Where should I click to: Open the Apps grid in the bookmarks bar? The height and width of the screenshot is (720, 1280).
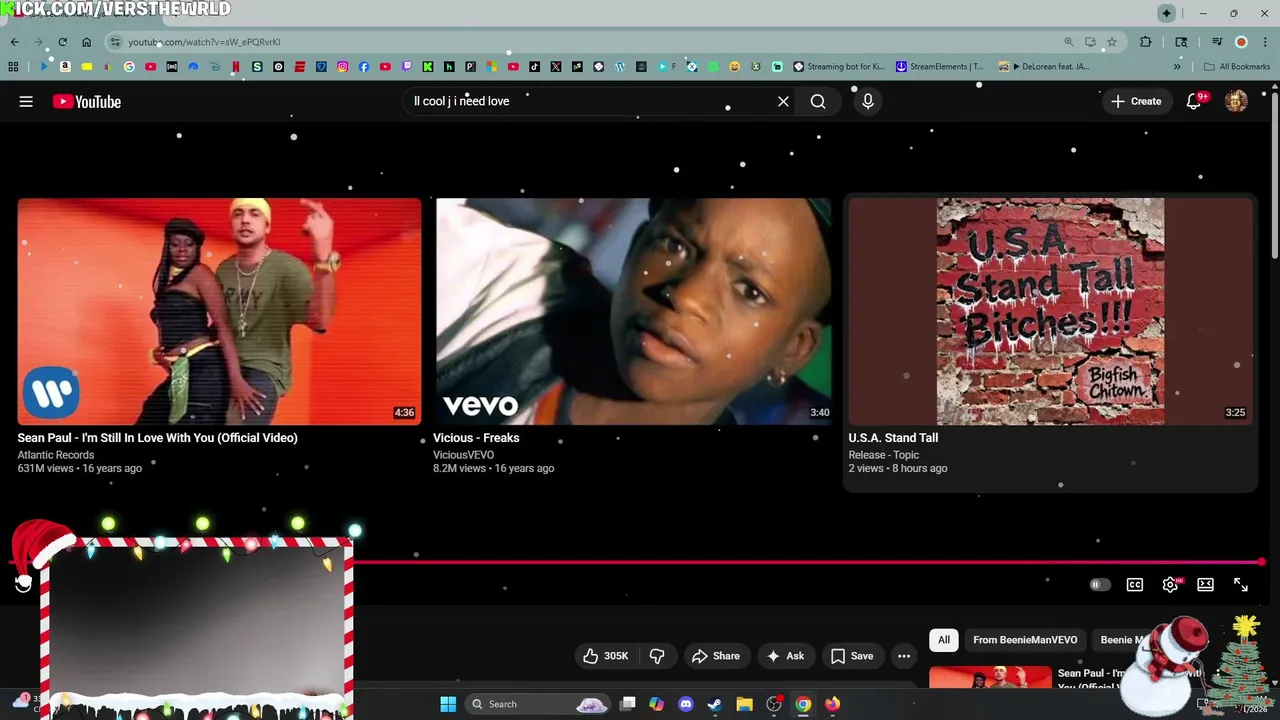pos(13,67)
